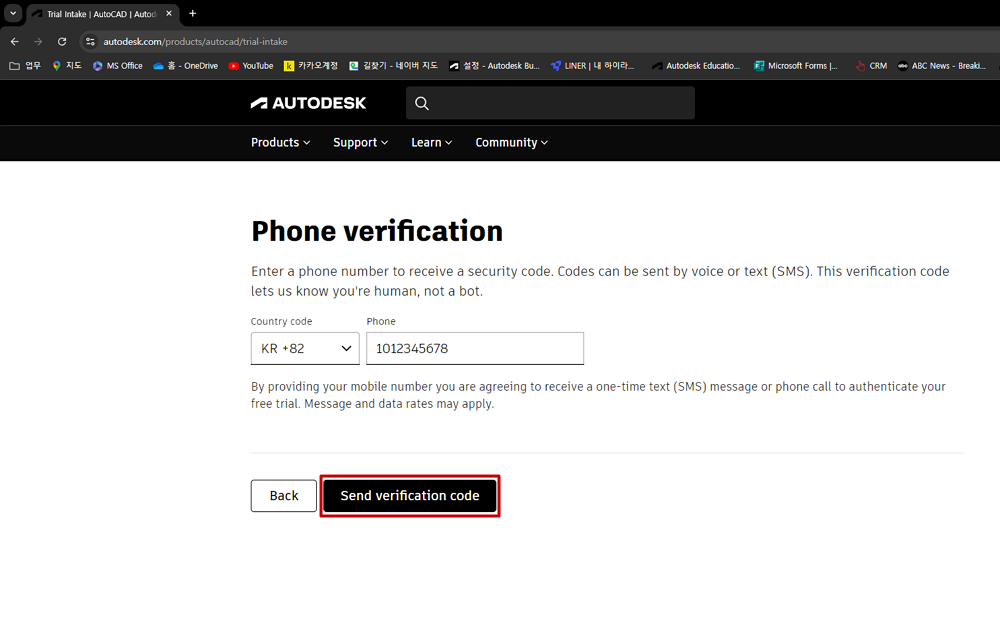The height and width of the screenshot is (617, 1000).
Task: Open the CRM bookmark
Action: pyautogui.click(x=871, y=66)
